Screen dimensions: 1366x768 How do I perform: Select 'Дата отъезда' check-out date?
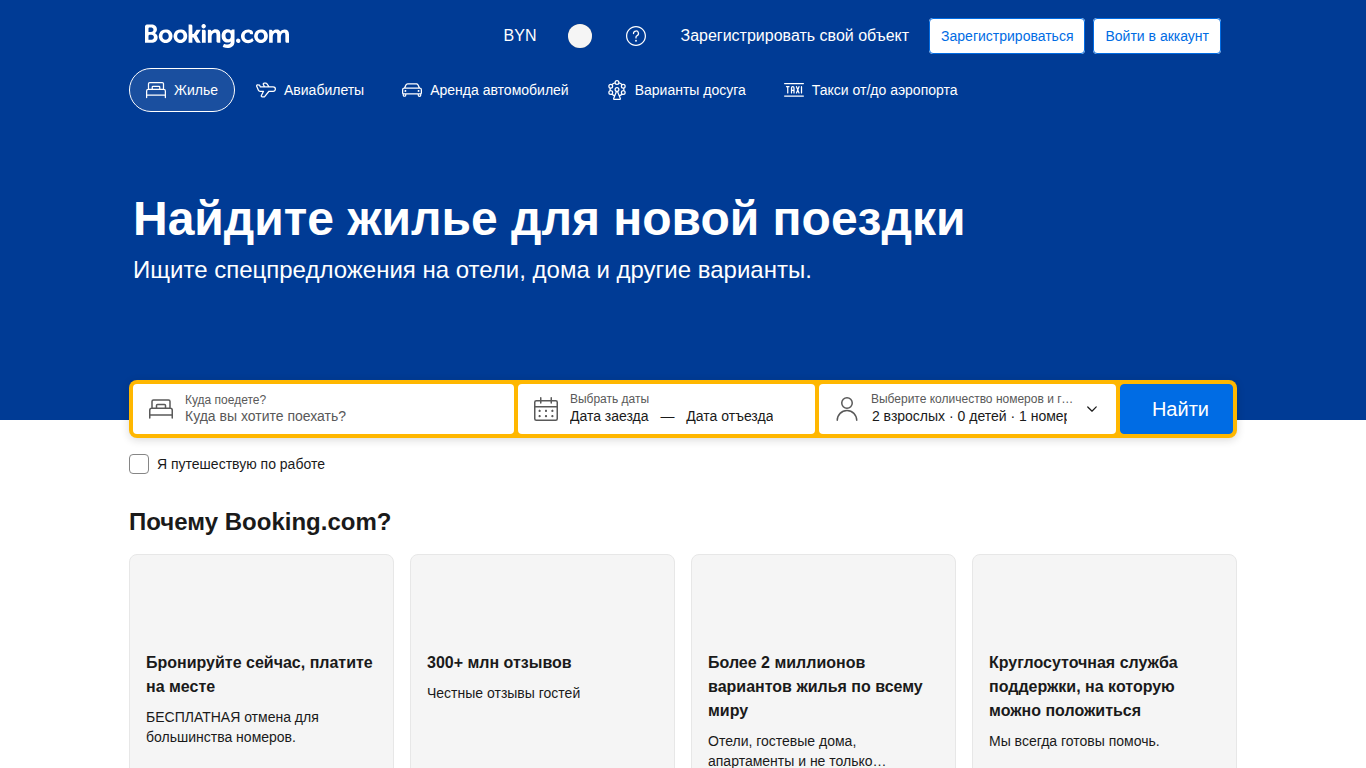pyautogui.click(x=729, y=416)
